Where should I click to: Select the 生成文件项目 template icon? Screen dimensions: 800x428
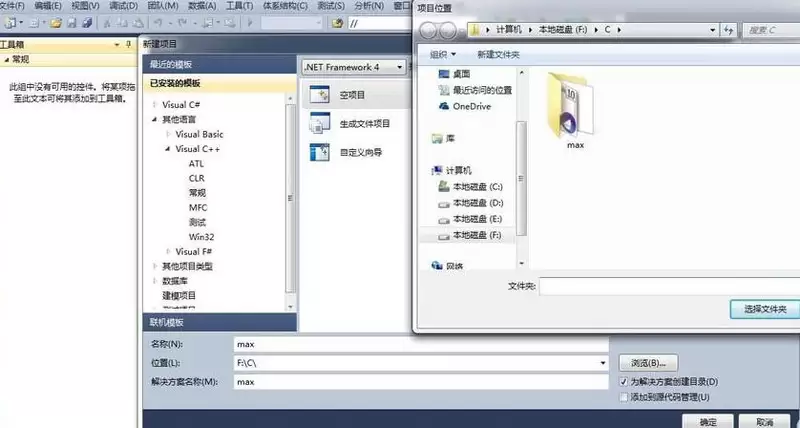click(320, 123)
